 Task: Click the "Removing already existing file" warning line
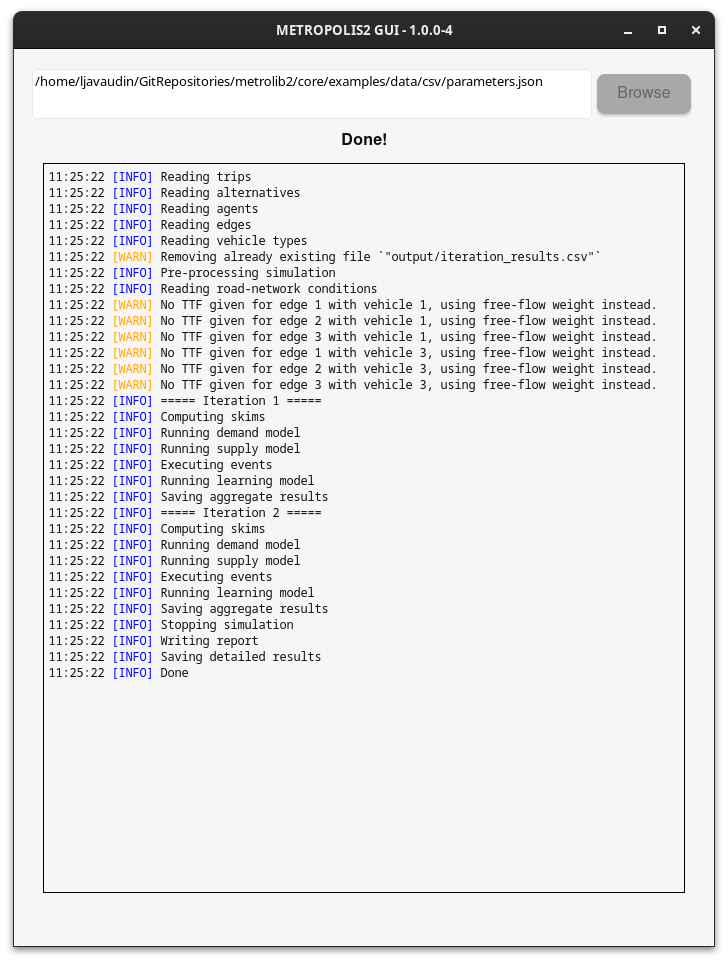pyautogui.click(x=325, y=257)
